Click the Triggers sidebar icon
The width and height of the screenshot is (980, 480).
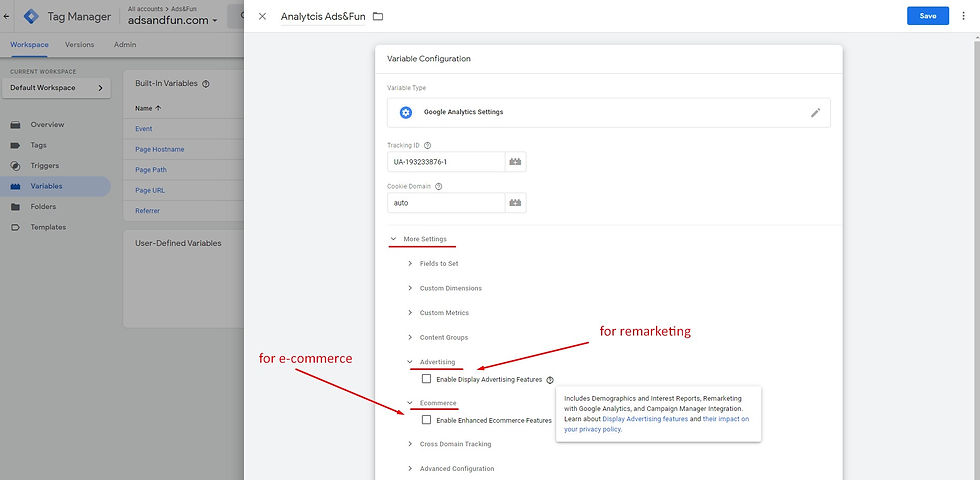click(x=16, y=166)
